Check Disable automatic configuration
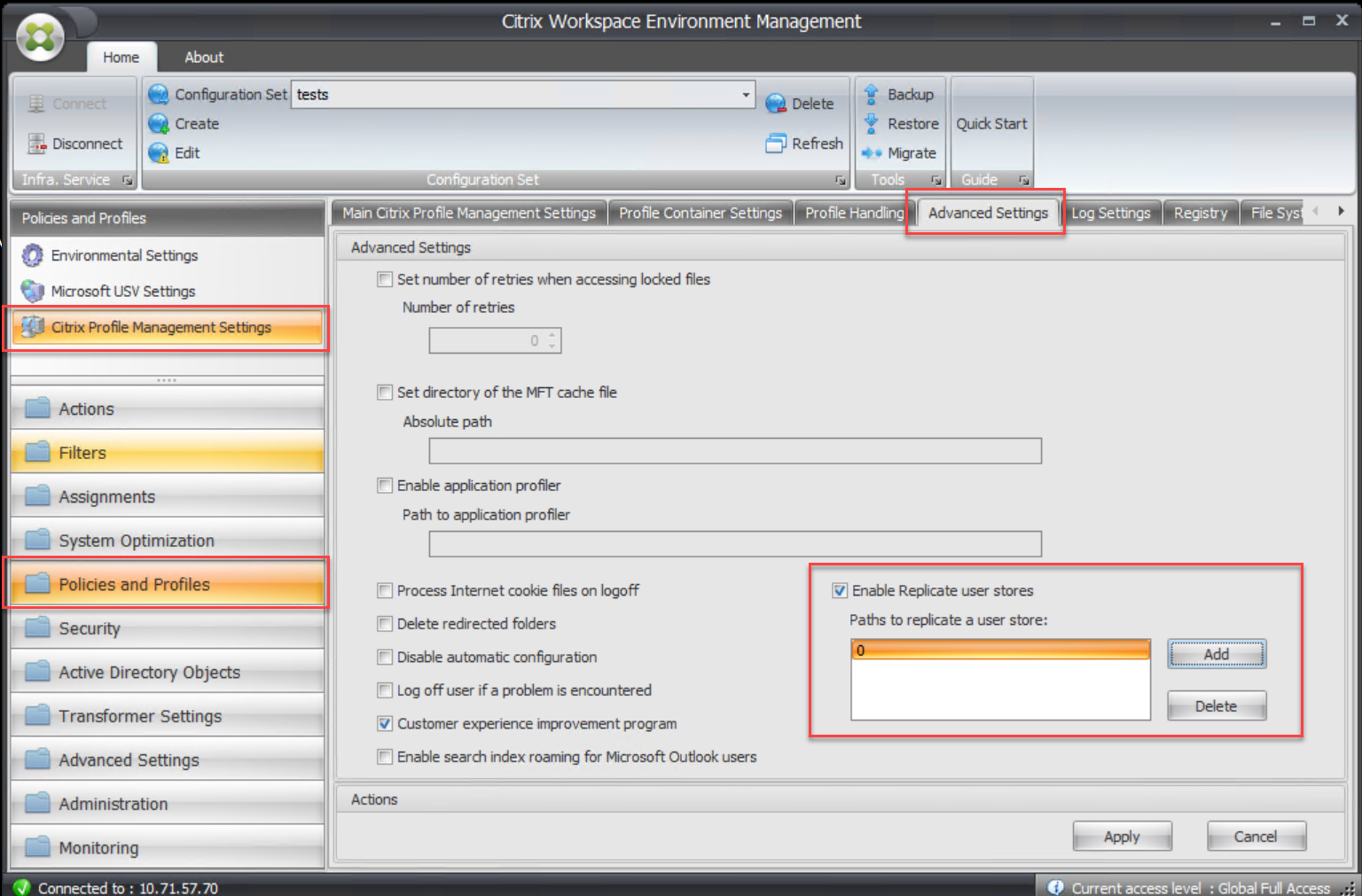1362x896 pixels. pyautogui.click(x=385, y=657)
